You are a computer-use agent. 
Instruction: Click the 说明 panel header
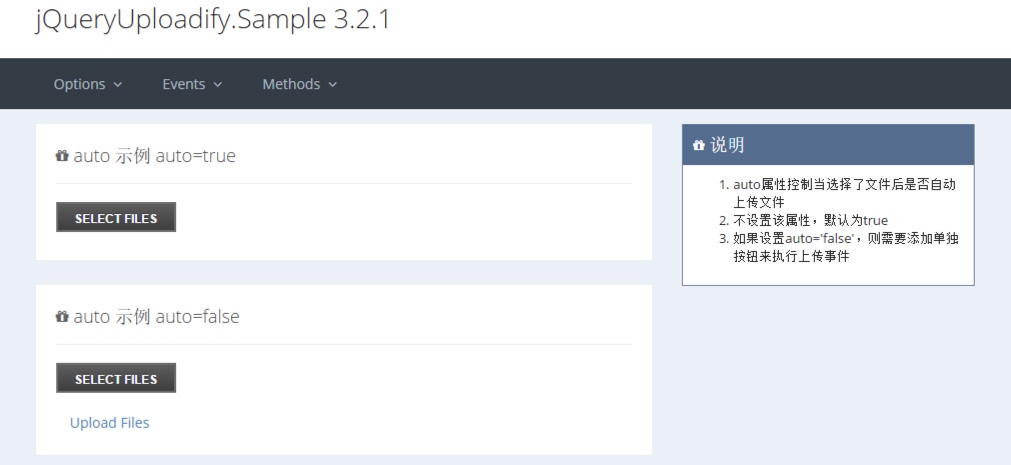click(x=828, y=145)
